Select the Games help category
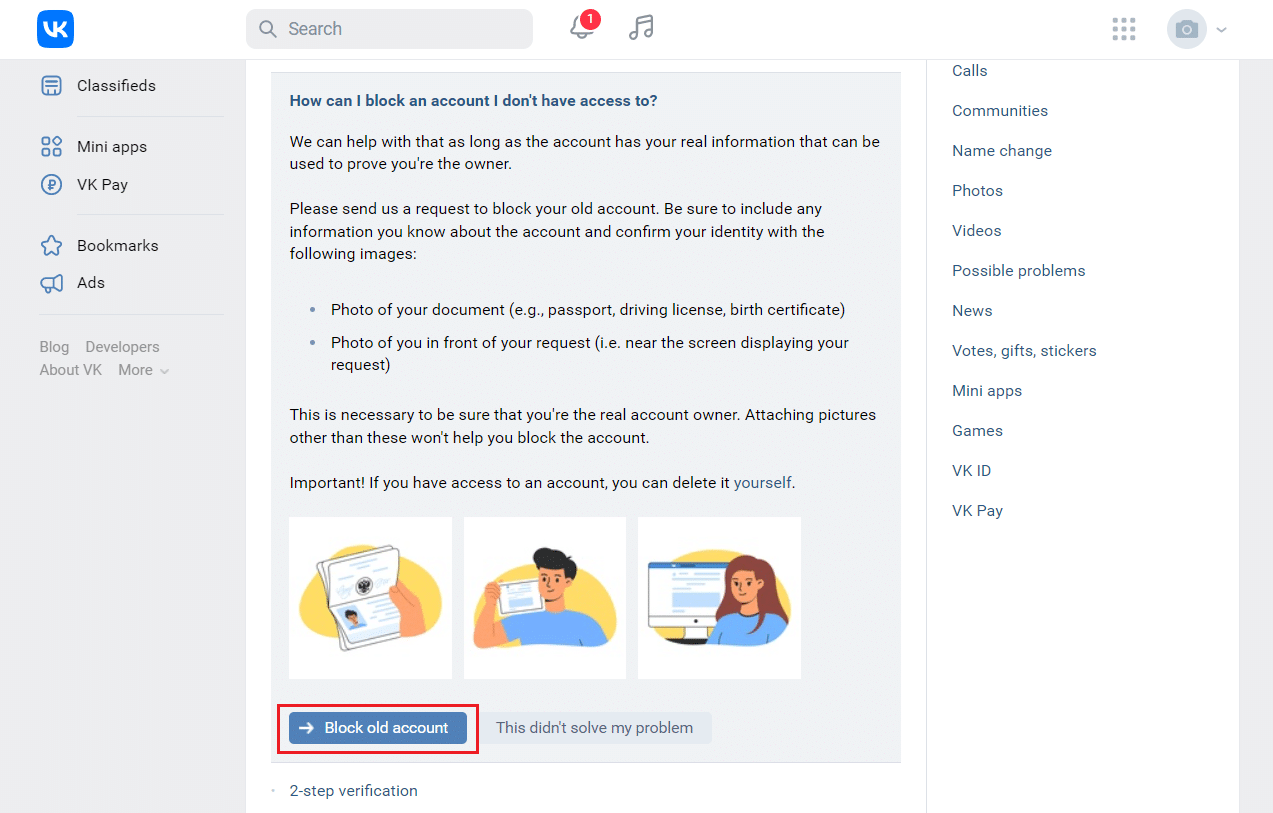Image resolution: width=1273 pixels, height=813 pixels. tap(977, 431)
